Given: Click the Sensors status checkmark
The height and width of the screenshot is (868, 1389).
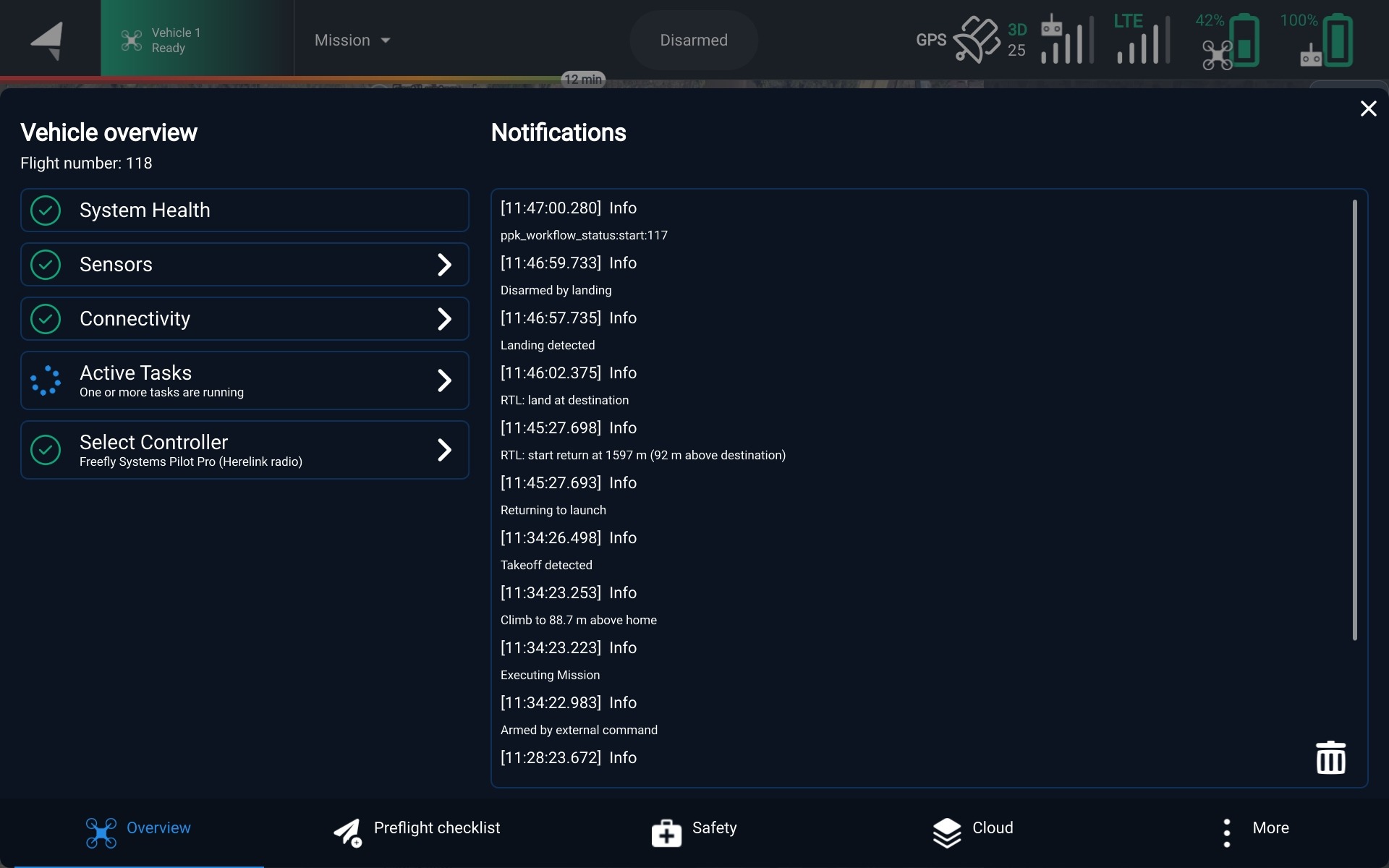Looking at the screenshot, I should click(x=46, y=265).
